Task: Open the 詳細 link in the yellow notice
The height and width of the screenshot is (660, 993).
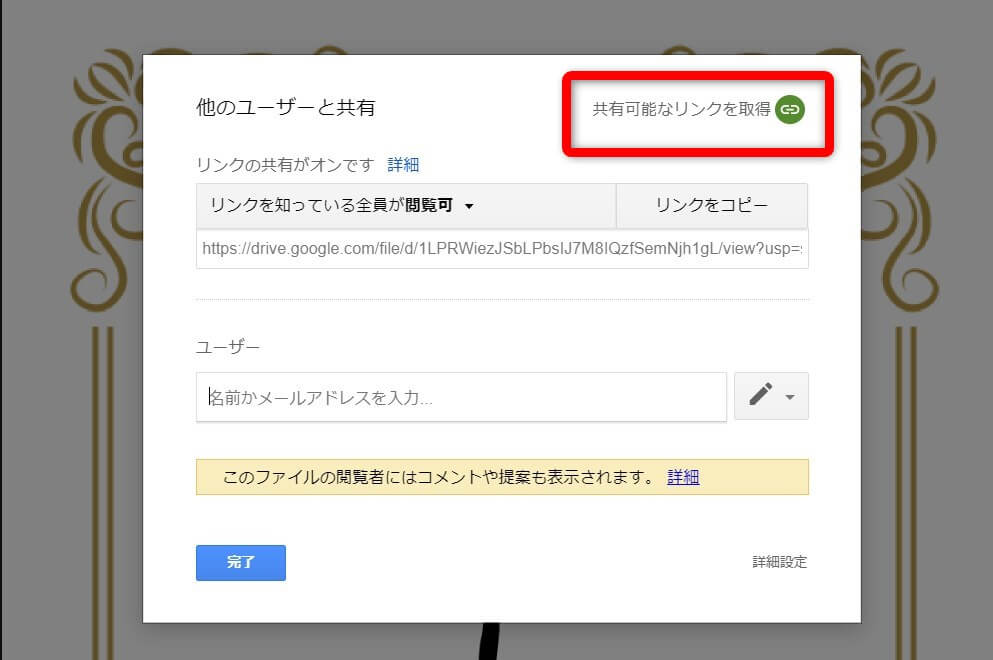Action: 683,477
